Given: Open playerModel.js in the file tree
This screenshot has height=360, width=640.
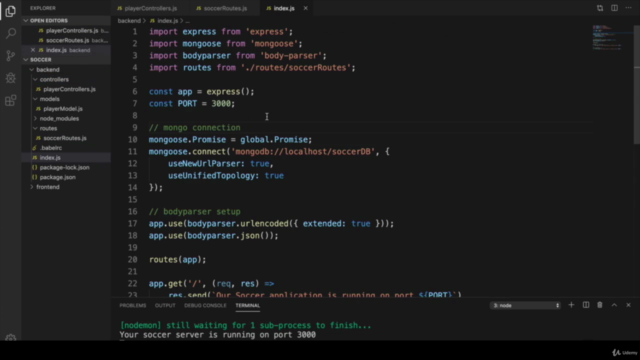Looking at the screenshot, I should [63, 109].
